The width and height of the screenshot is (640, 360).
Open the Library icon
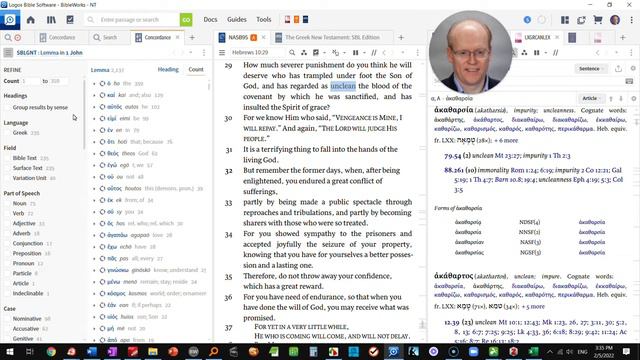pos(51,20)
